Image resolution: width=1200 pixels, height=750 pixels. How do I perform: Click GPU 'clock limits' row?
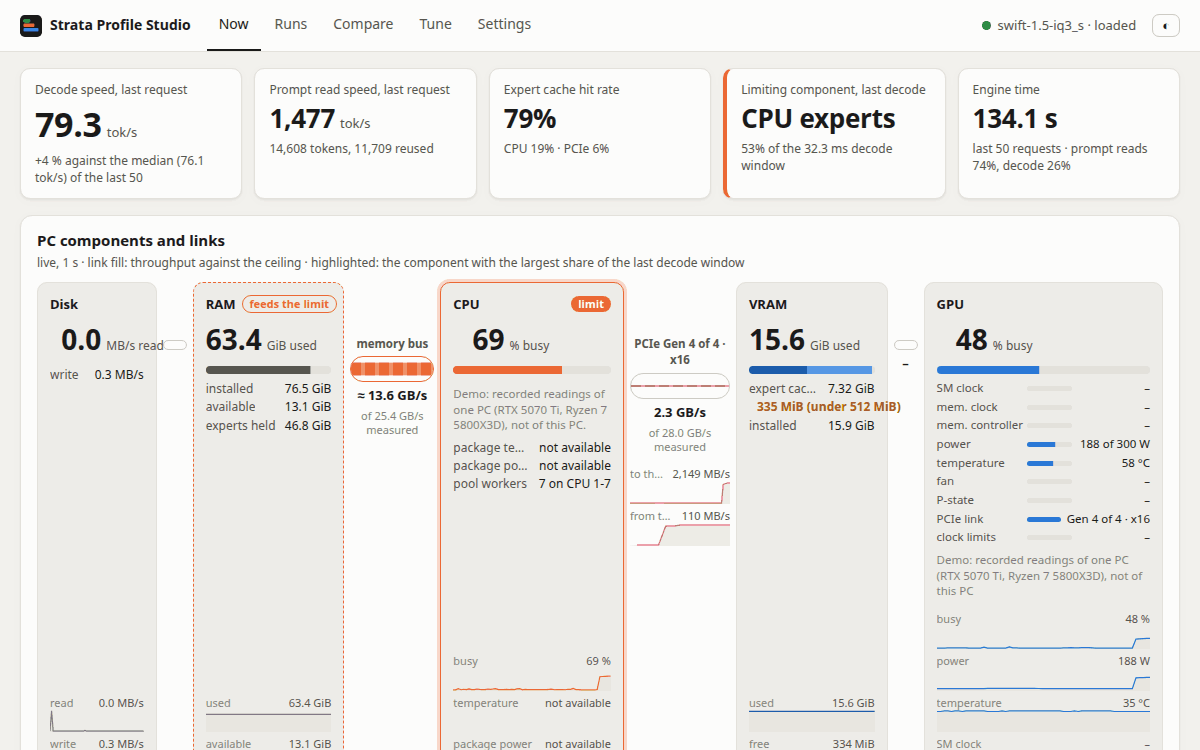point(1043,537)
